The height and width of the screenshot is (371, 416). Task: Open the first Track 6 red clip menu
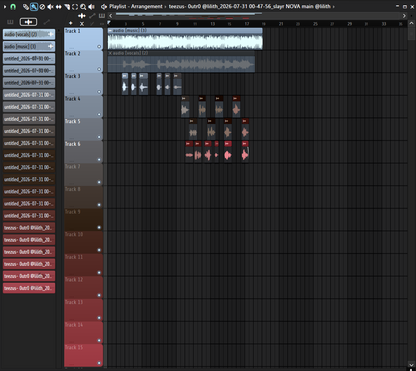tap(189, 144)
